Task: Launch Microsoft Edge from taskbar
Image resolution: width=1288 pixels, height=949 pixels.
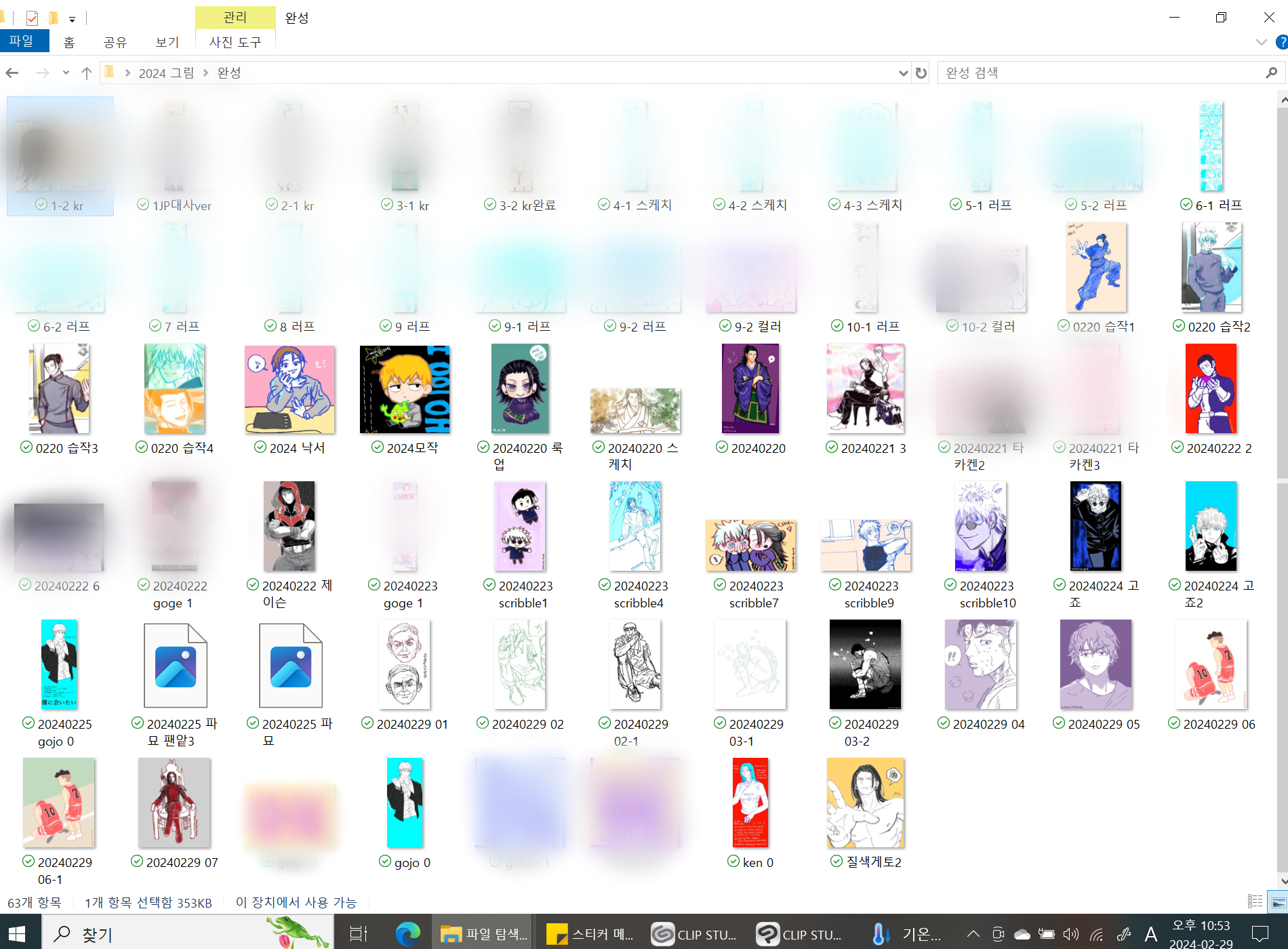Action: coord(407,934)
